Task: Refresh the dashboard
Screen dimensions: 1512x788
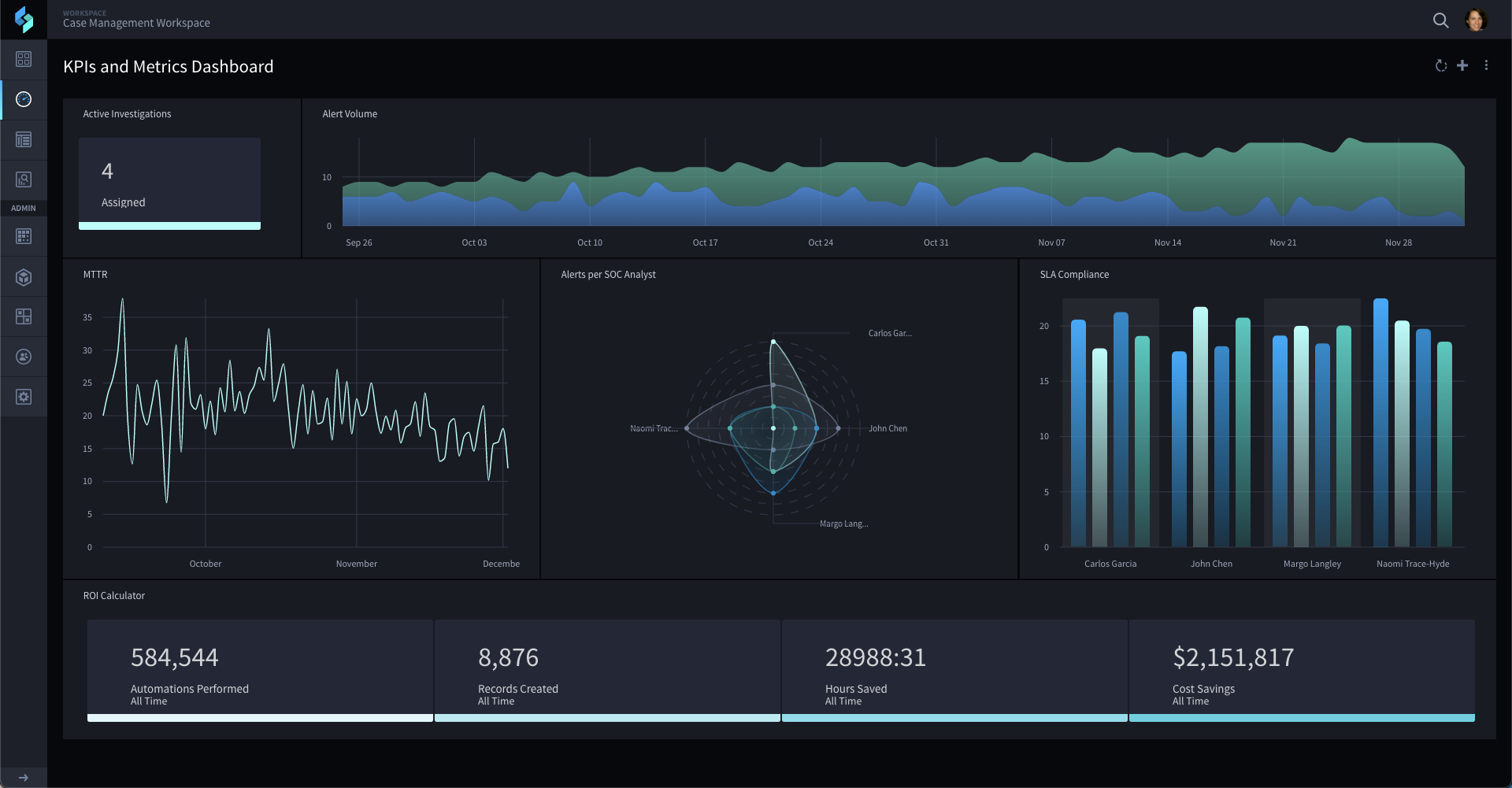Action: [1441, 65]
